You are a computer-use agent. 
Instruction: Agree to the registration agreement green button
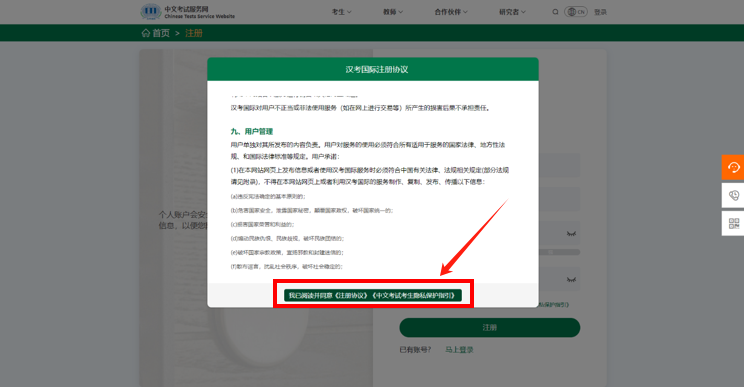click(372, 295)
